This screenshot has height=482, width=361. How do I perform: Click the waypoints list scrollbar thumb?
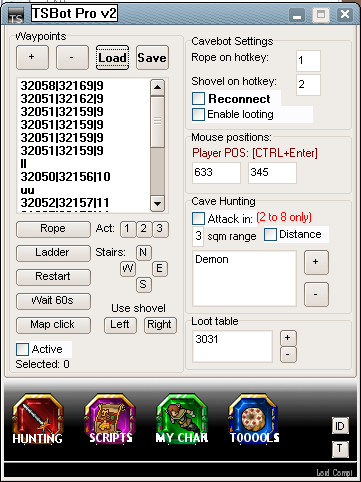(157, 122)
